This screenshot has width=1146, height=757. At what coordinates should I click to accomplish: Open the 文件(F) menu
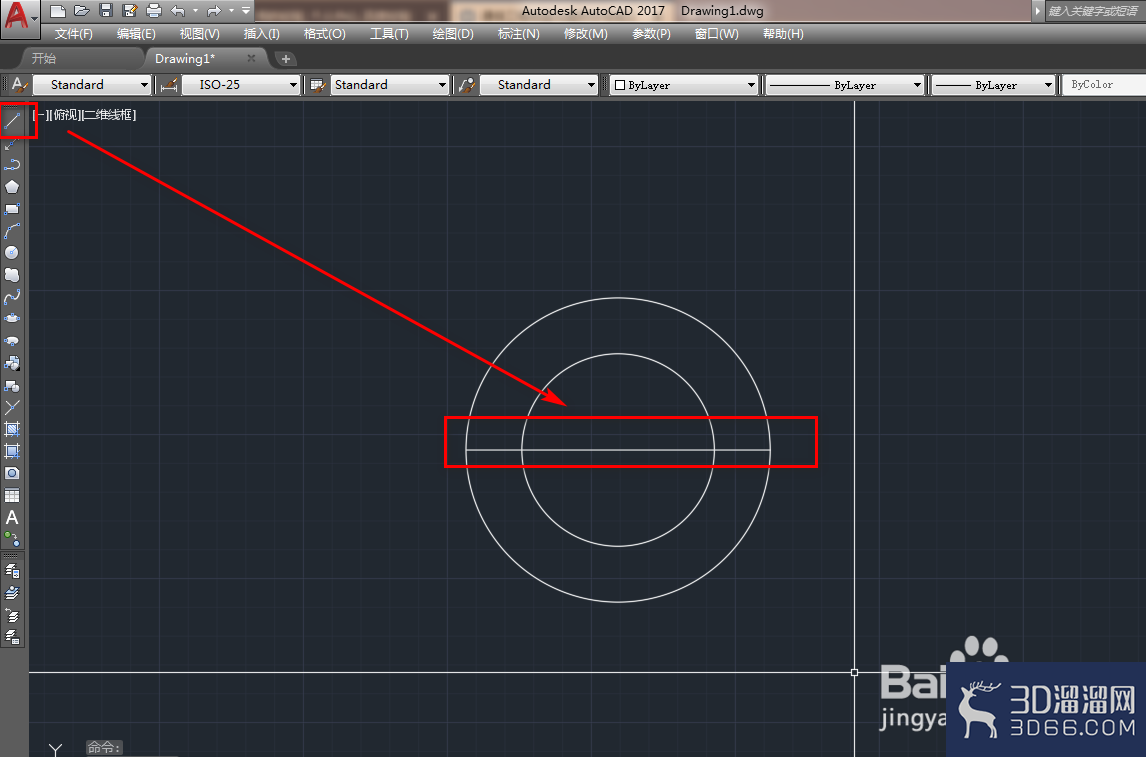pos(74,34)
